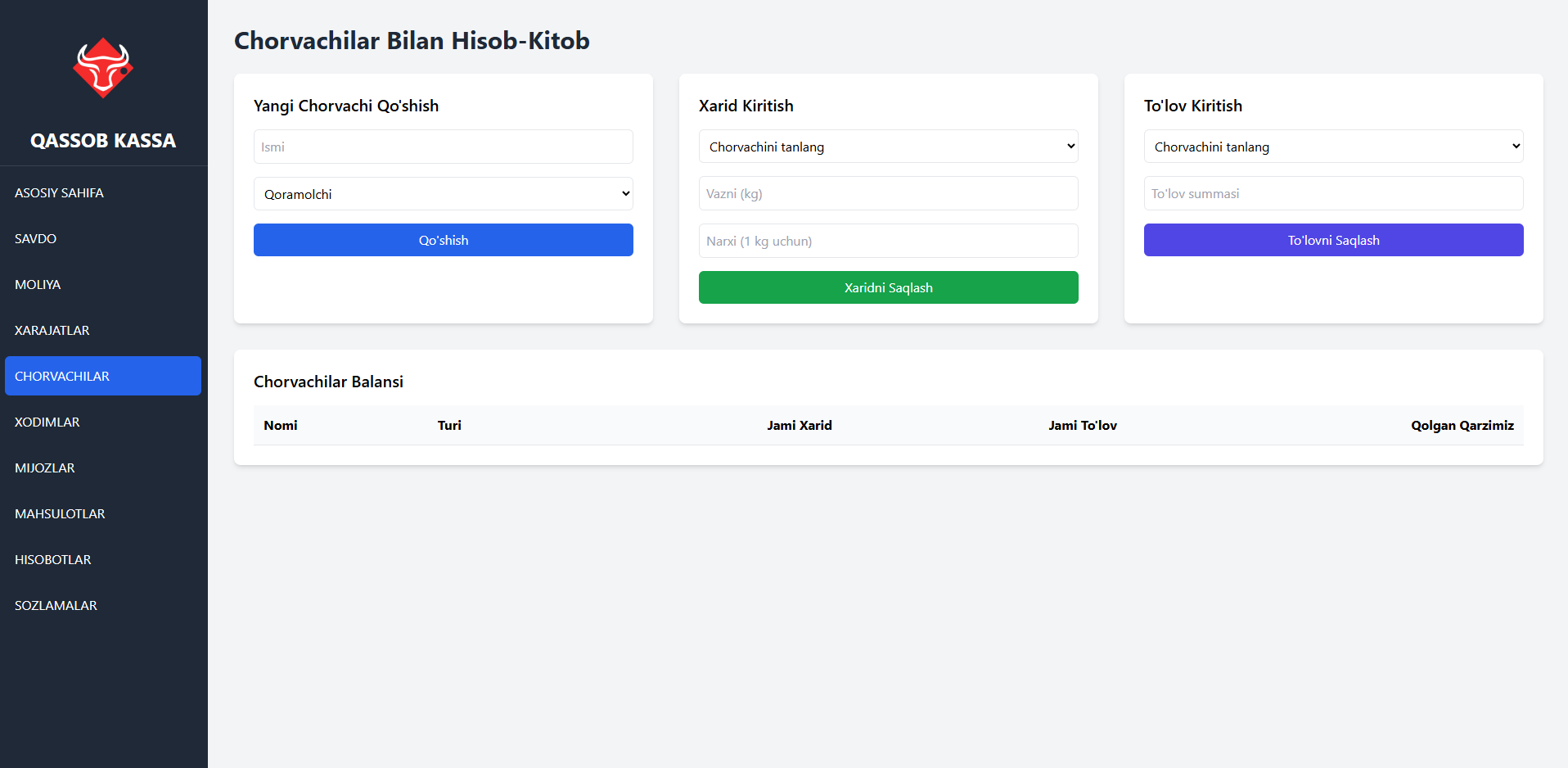Expand the Qoramolchi type dropdown
1568x768 pixels.
tap(443, 194)
